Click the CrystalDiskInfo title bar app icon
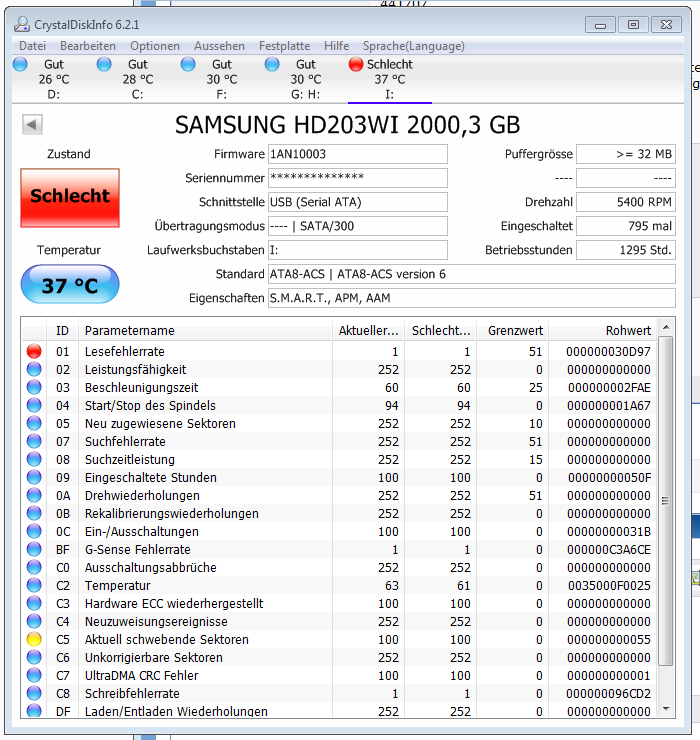 click(22, 24)
